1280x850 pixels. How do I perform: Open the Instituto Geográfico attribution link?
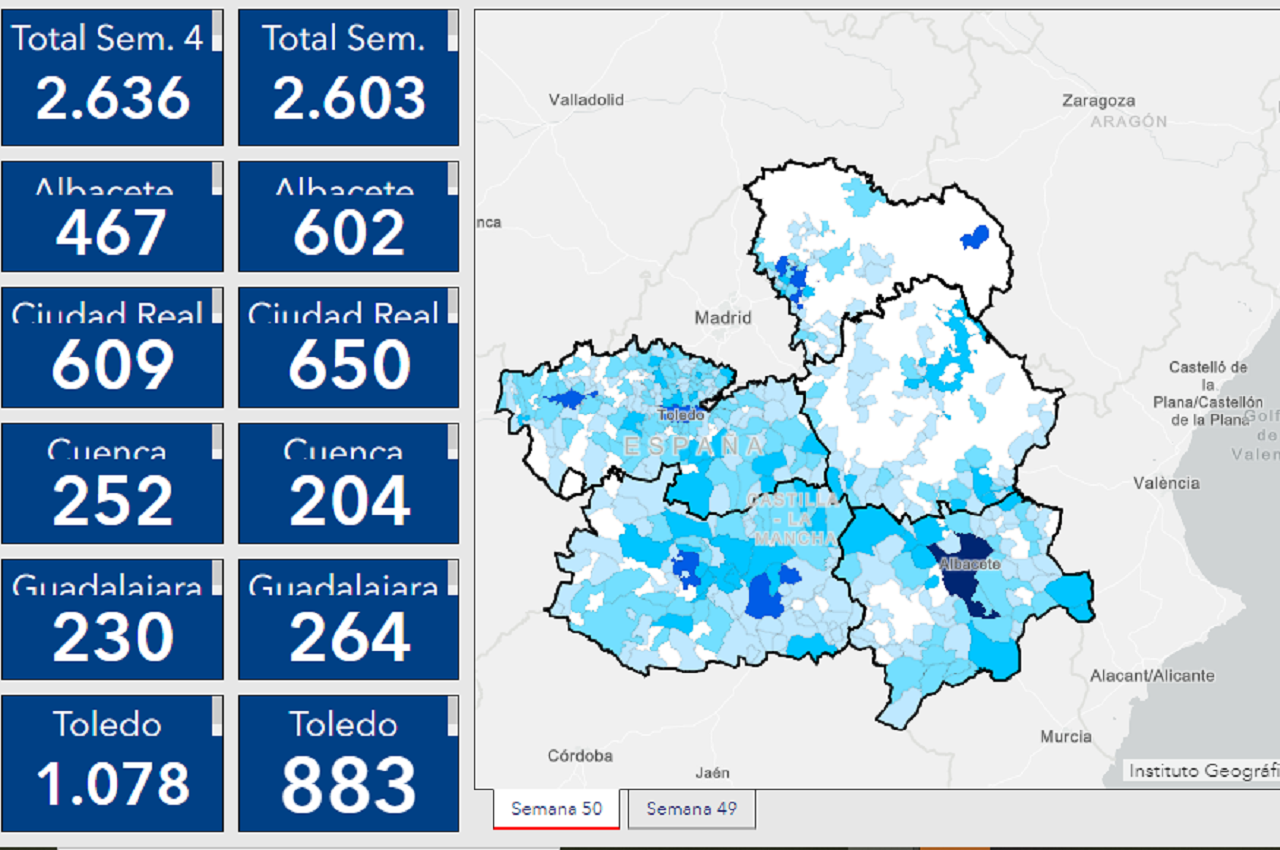(1203, 770)
